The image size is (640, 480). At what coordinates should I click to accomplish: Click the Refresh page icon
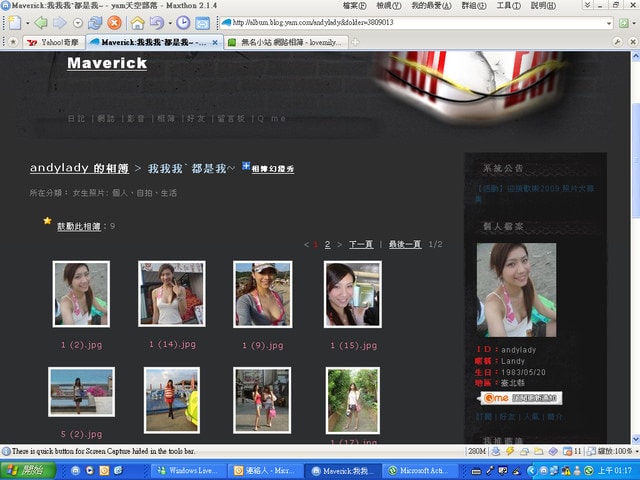[95, 23]
